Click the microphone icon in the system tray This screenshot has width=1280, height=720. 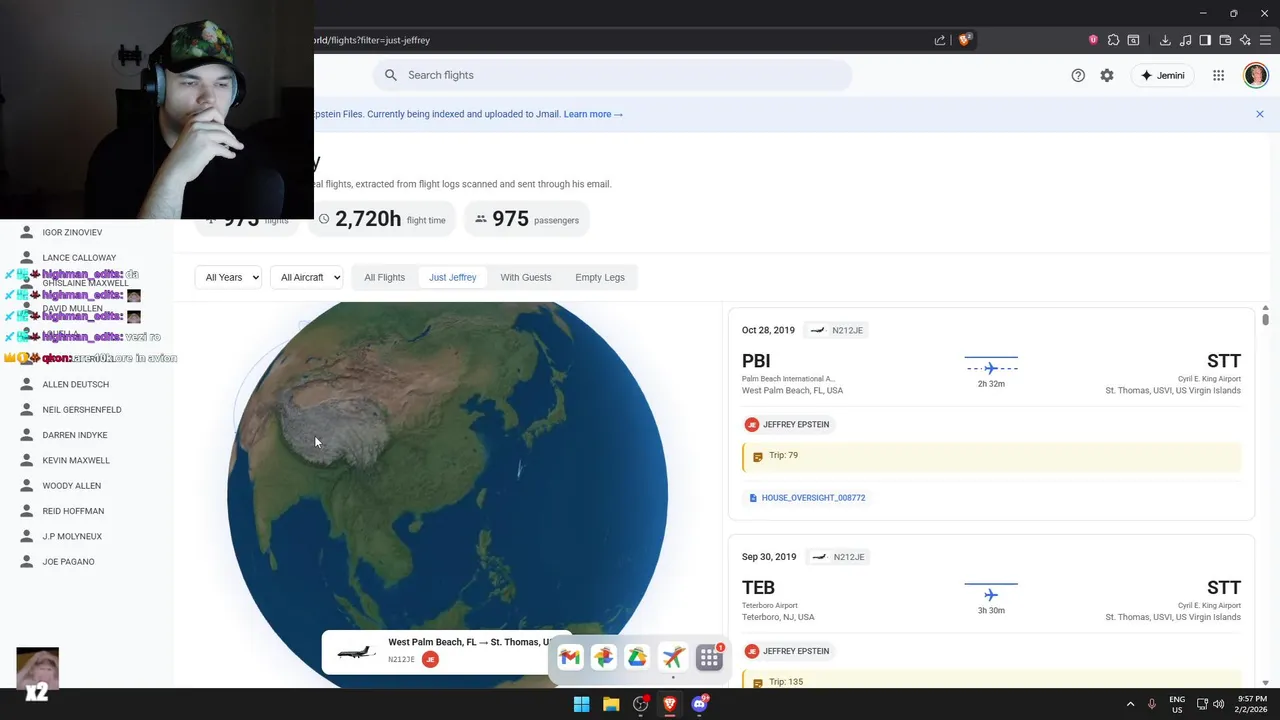(1152, 704)
